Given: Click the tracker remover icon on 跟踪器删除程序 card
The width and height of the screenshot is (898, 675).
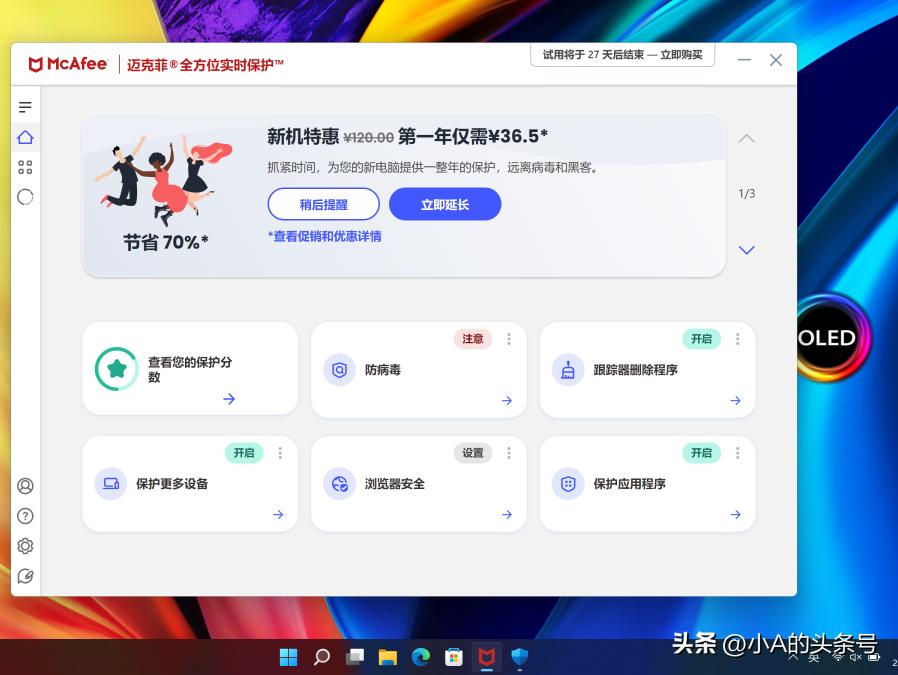Looking at the screenshot, I should click(567, 369).
